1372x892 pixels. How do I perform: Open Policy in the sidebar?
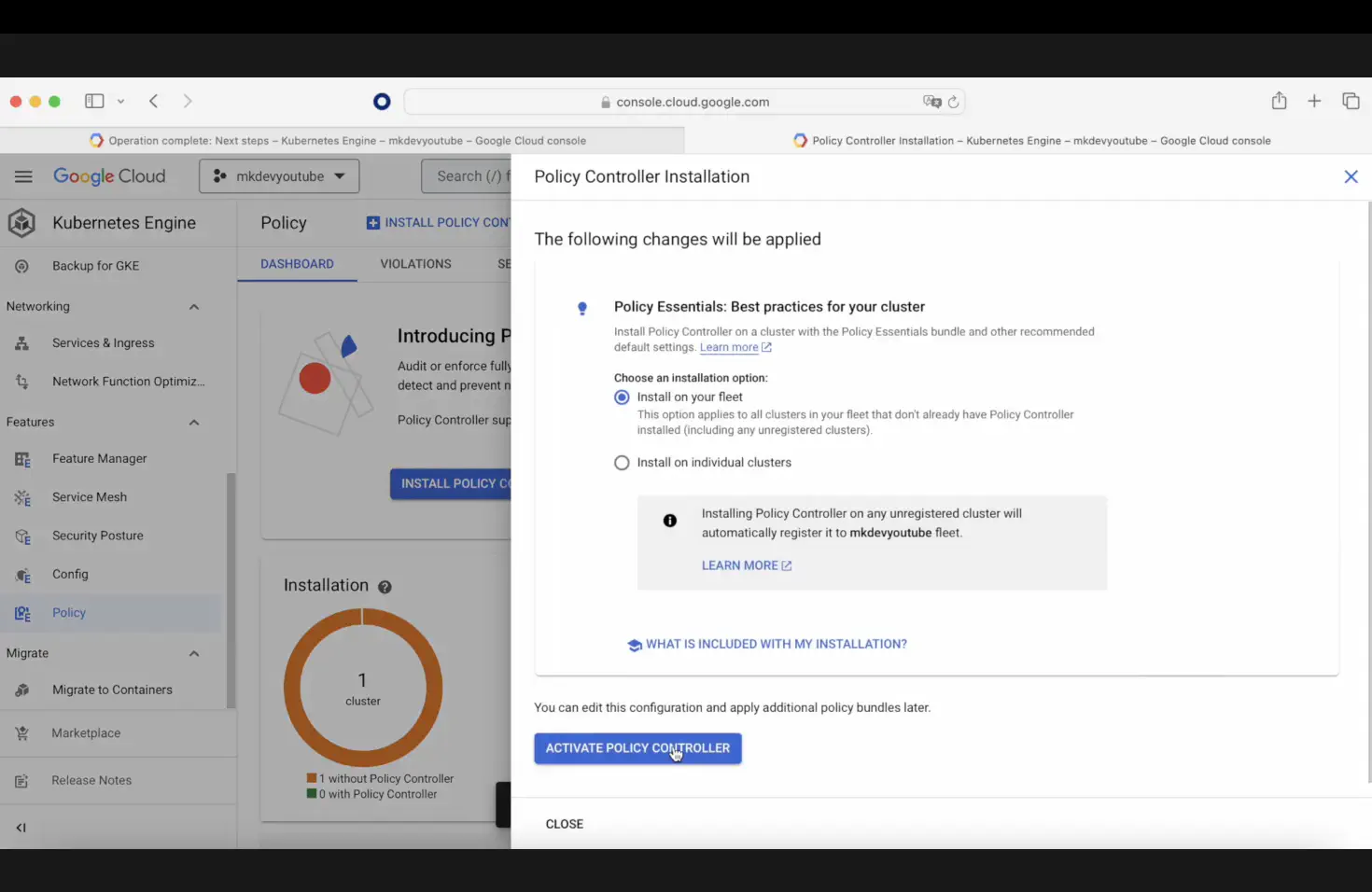point(111,613)
